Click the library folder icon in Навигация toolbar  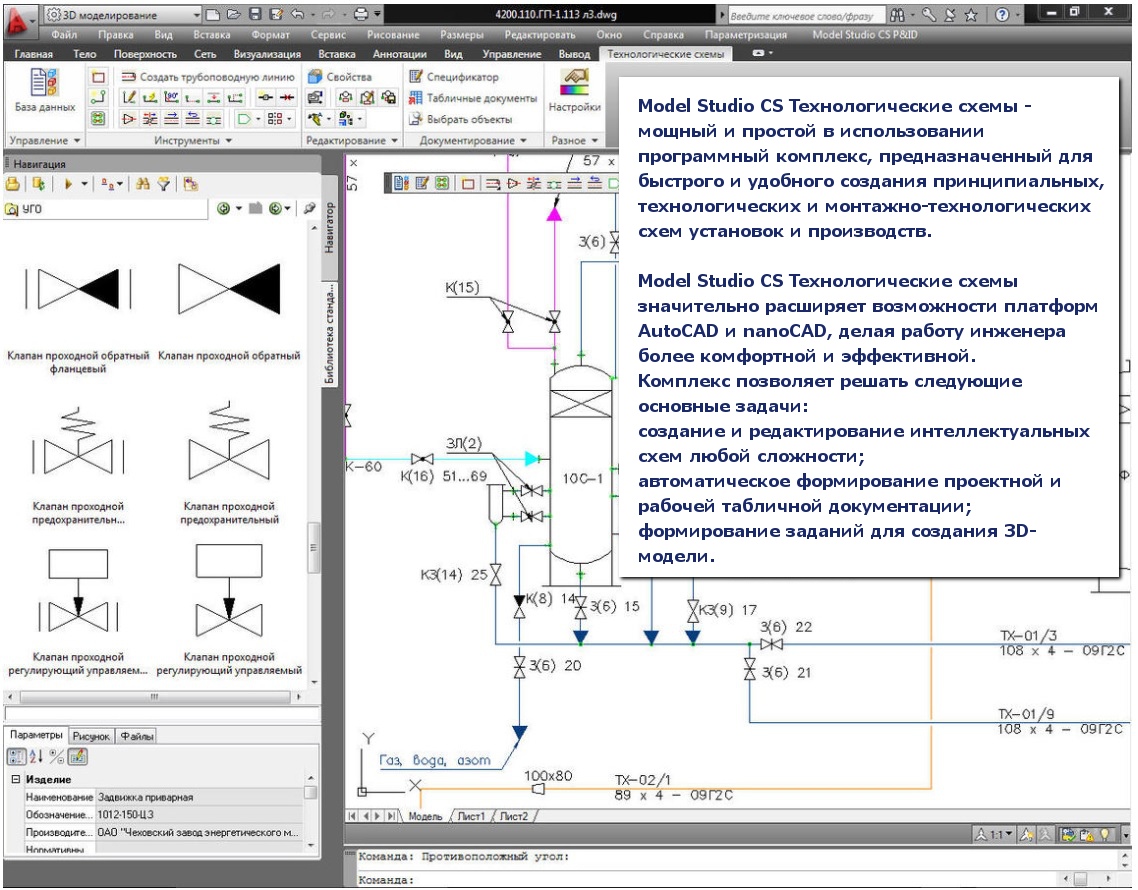point(12,184)
